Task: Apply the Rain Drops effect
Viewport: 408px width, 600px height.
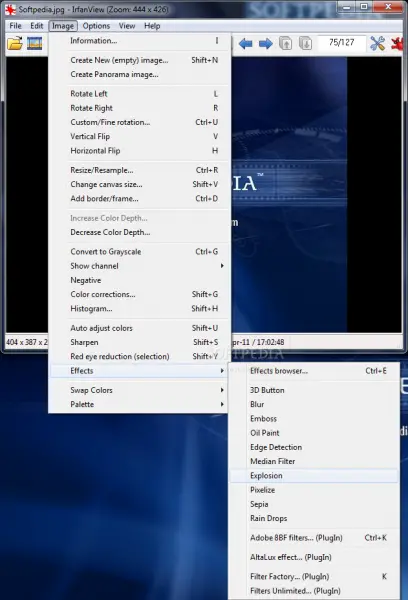Action: coord(314,518)
